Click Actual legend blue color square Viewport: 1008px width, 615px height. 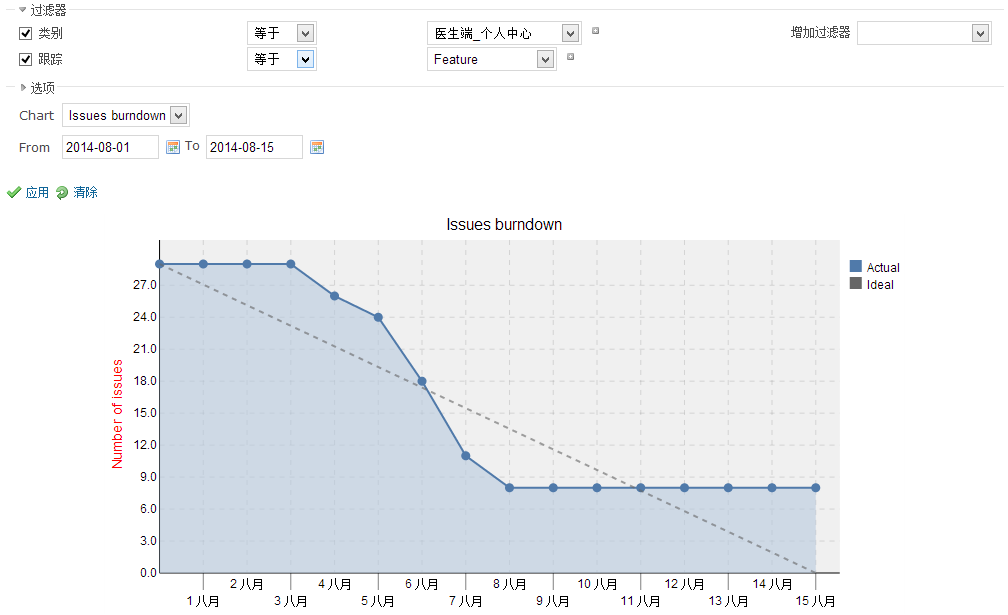point(856,266)
